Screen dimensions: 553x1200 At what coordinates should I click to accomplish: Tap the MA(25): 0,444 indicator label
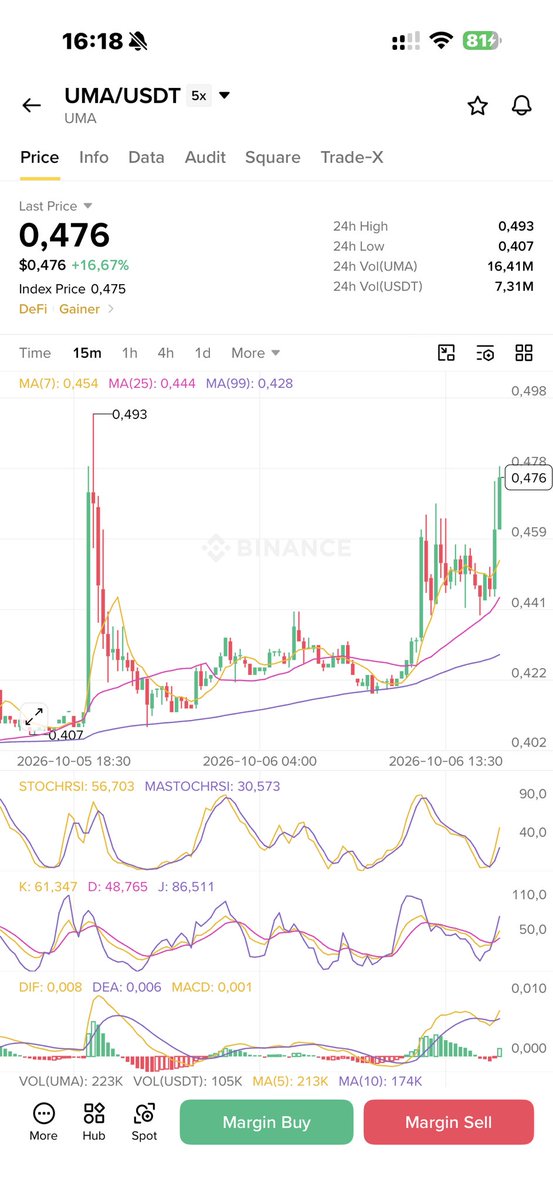click(x=153, y=383)
